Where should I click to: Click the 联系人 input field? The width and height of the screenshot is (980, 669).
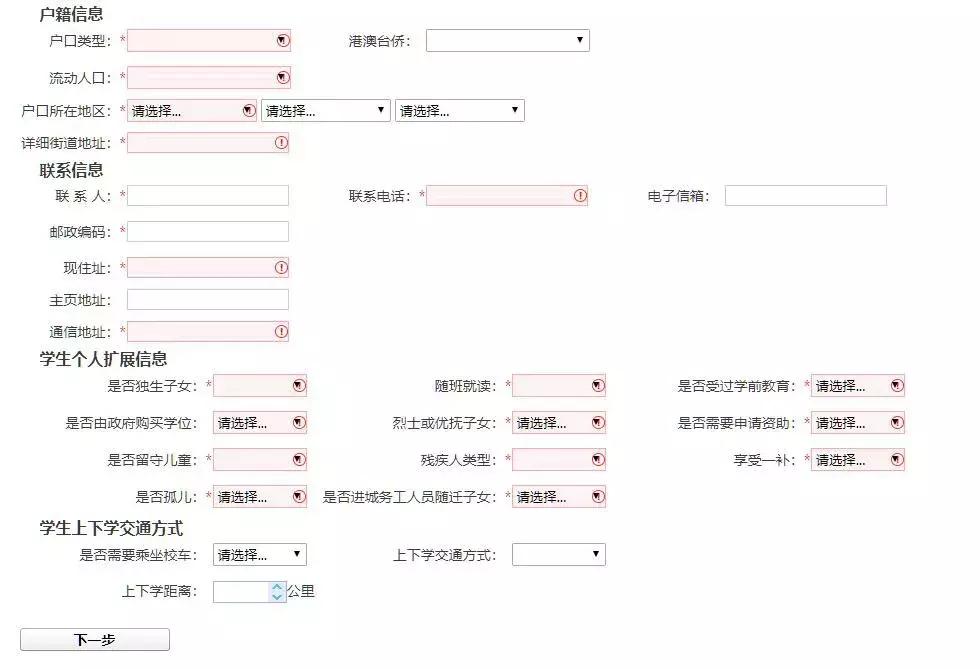[207, 195]
